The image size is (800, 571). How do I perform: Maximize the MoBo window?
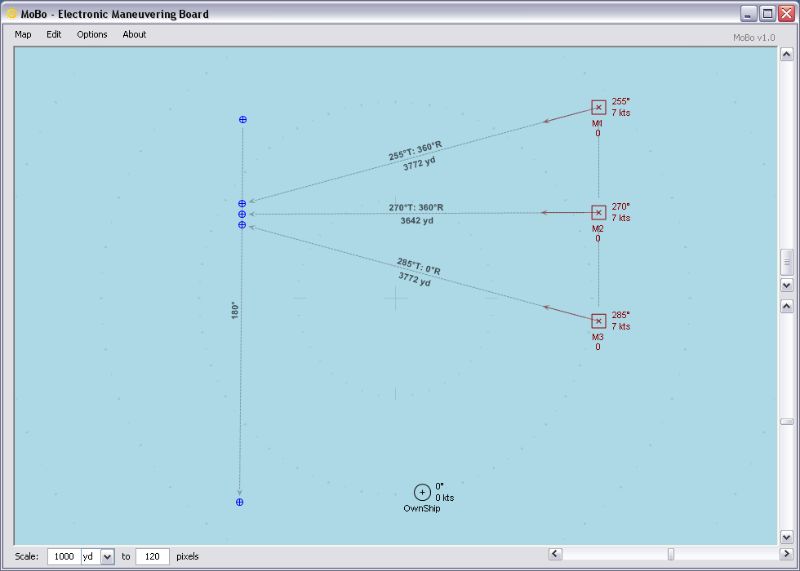coord(767,14)
